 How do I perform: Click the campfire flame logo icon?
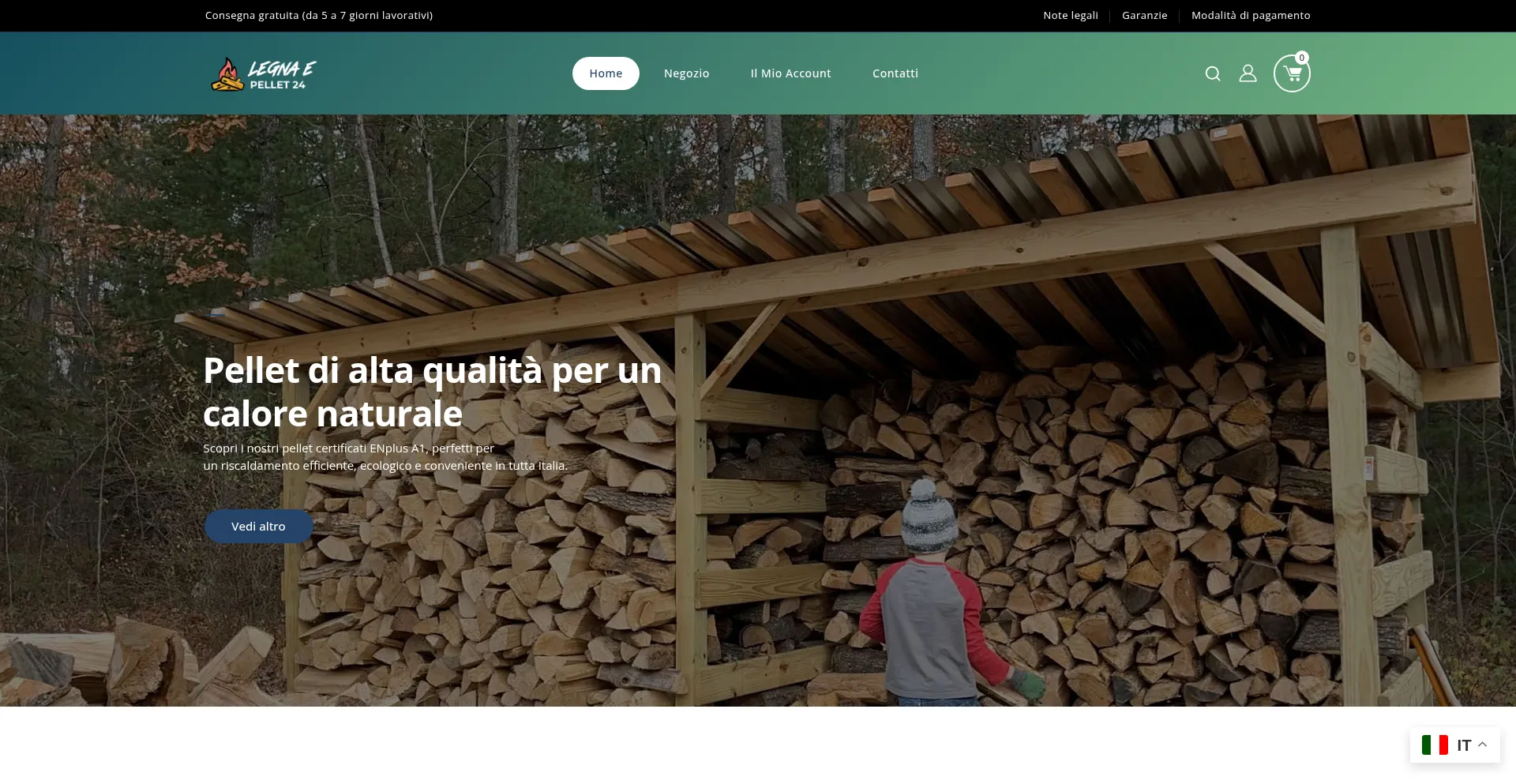[227, 74]
